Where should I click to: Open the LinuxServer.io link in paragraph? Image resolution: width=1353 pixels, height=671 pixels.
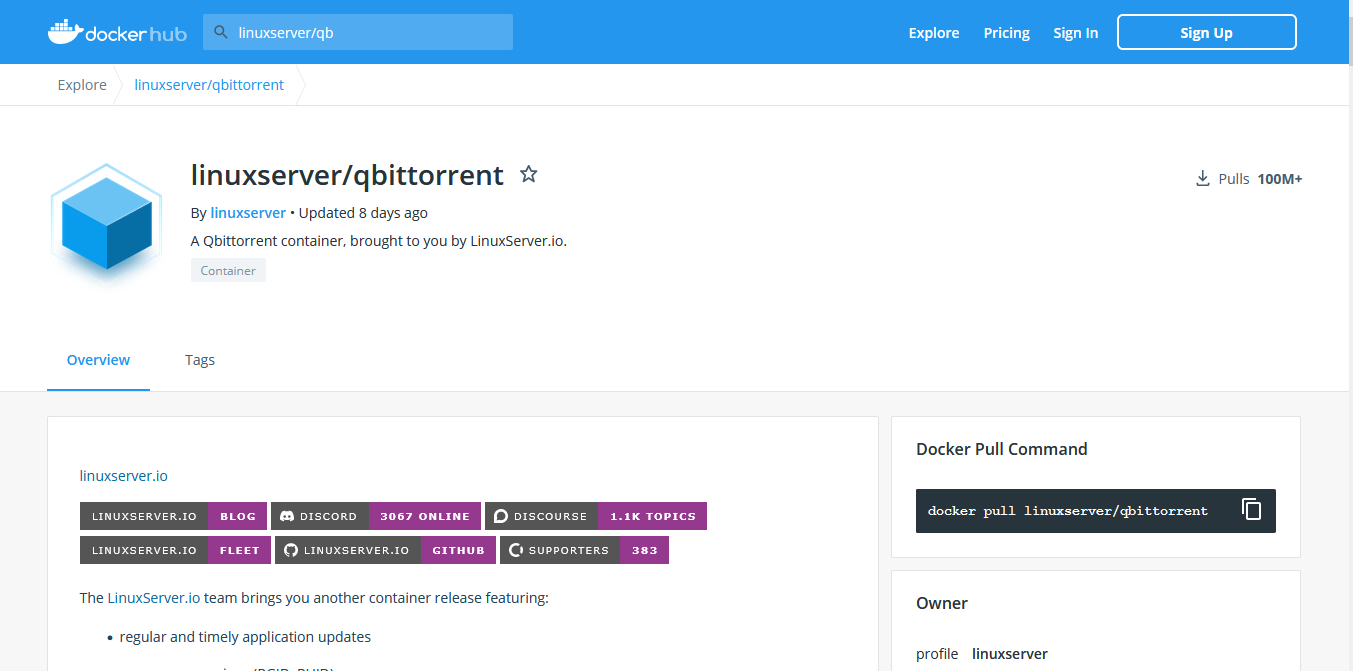pyautogui.click(x=154, y=598)
